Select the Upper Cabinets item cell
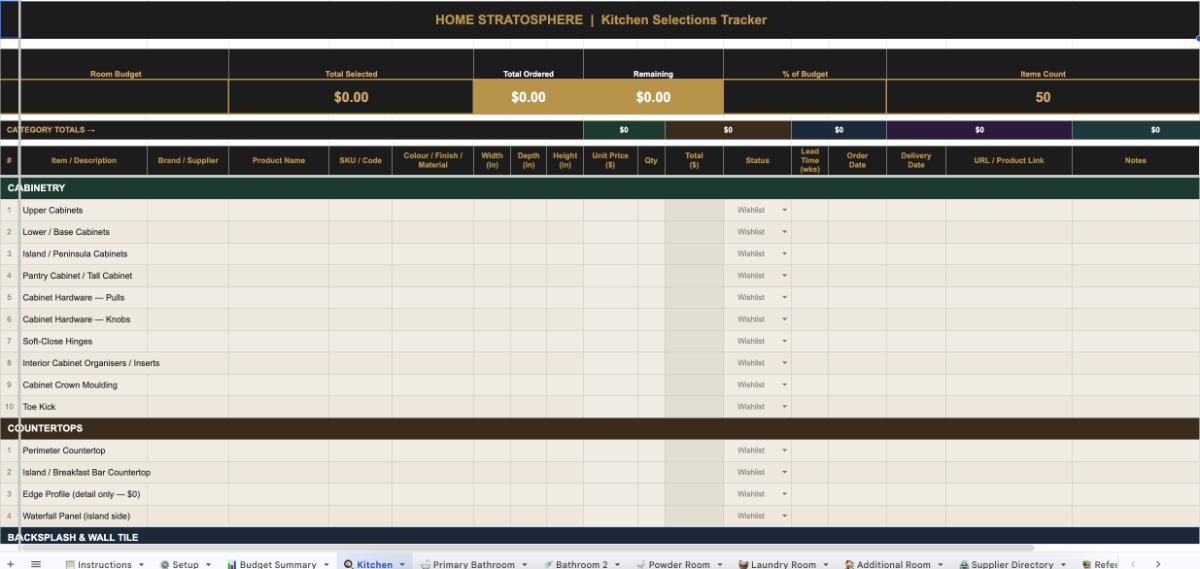1200x569 pixels. pyautogui.click(x=83, y=210)
